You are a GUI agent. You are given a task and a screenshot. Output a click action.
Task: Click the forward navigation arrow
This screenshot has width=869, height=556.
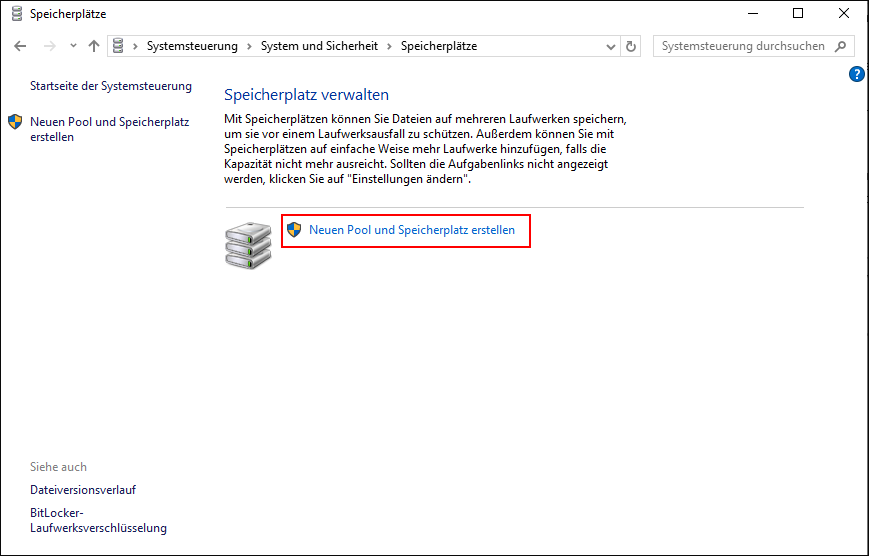point(50,46)
